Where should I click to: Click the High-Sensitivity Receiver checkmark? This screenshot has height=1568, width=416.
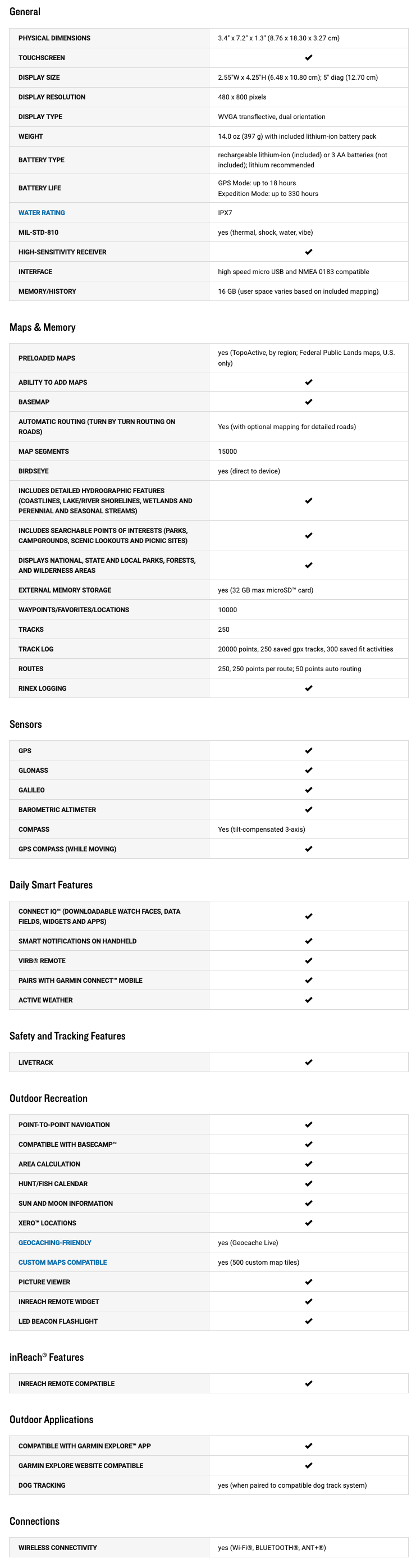click(308, 252)
